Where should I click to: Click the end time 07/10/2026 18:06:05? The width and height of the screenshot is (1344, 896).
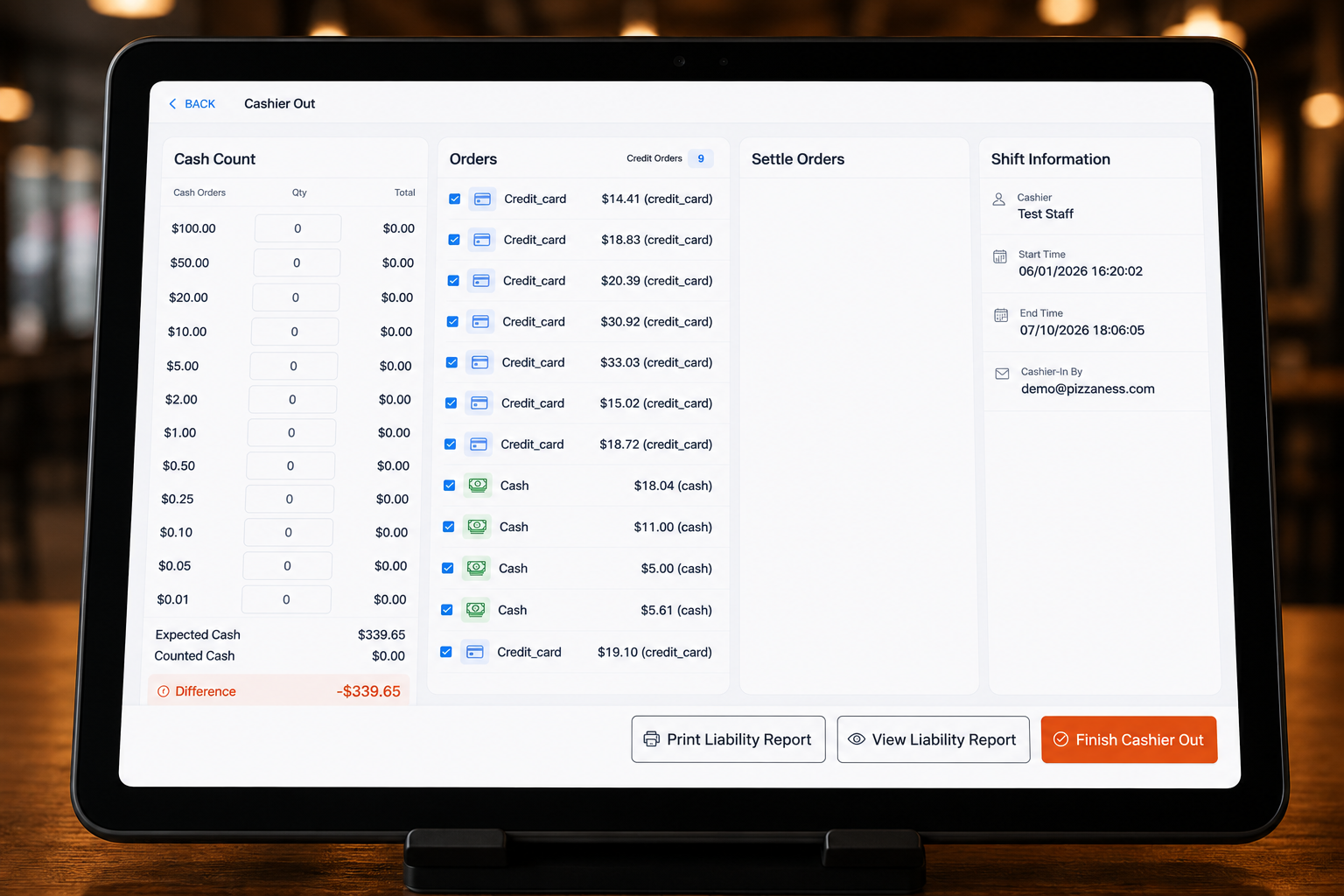pyautogui.click(x=1082, y=331)
